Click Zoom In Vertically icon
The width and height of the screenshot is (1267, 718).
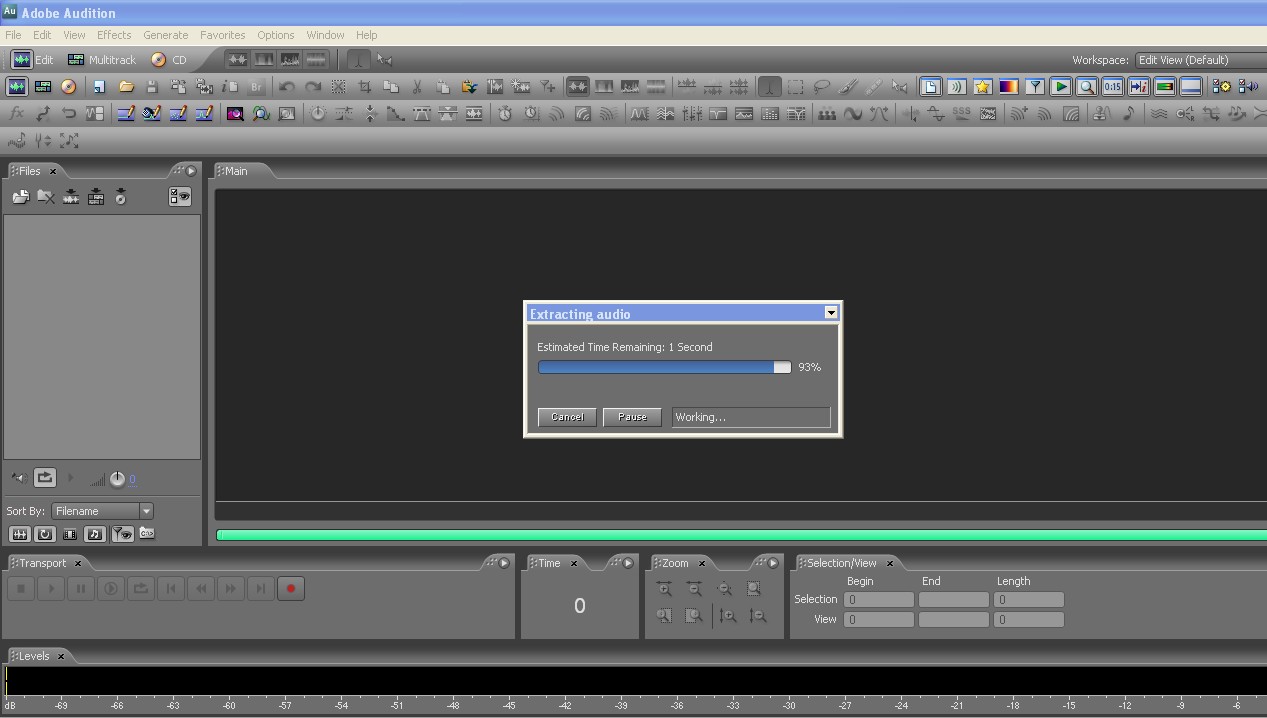point(728,616)
